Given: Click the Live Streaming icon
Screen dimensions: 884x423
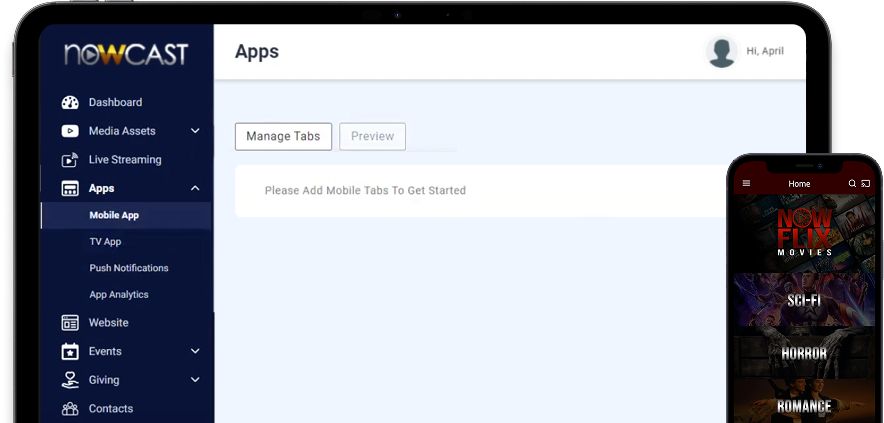Looking at the screenshot, I should [x=70, y=160].
